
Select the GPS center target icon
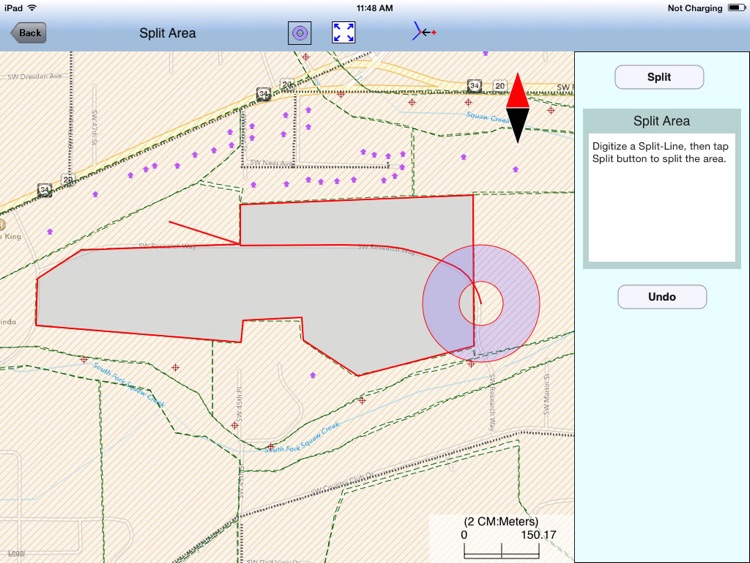coord(300,33)
